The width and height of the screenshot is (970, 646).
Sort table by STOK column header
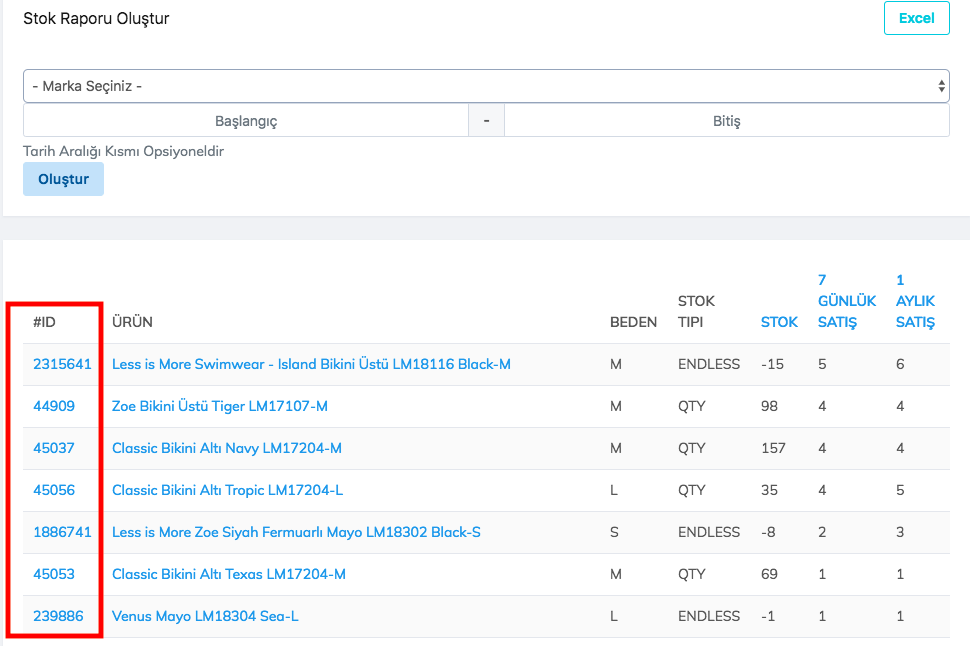(x=779, y=322)
